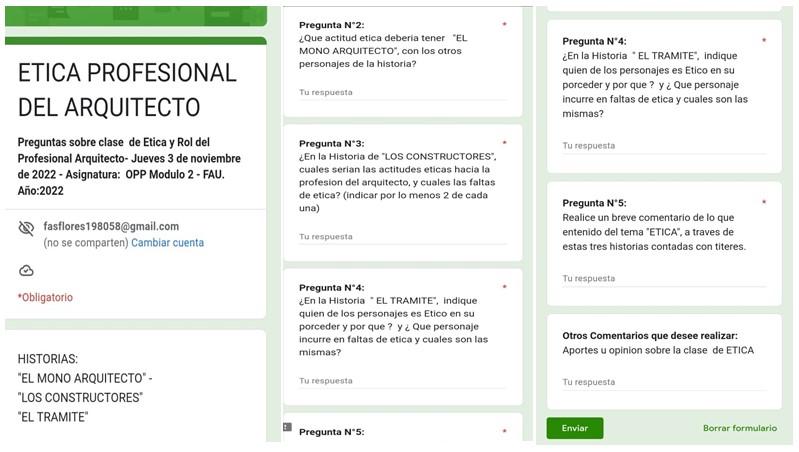799x452 pixels.
Task: Click the ETICA PROFESIONAL DEL ARQUITECTO title
Action: pos(127,90)
